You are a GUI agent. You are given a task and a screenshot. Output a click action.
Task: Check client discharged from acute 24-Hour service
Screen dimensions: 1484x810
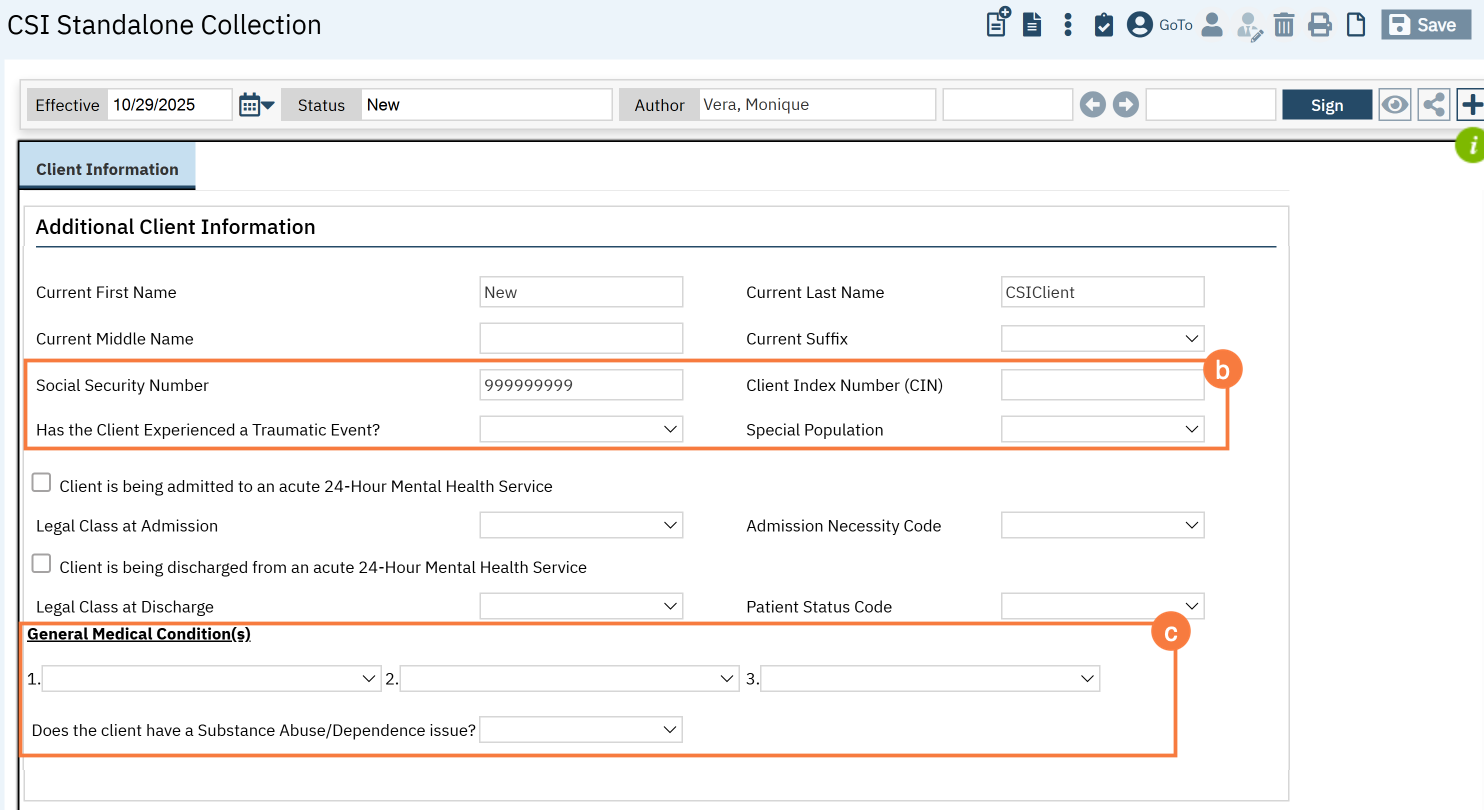click(42, 565)
